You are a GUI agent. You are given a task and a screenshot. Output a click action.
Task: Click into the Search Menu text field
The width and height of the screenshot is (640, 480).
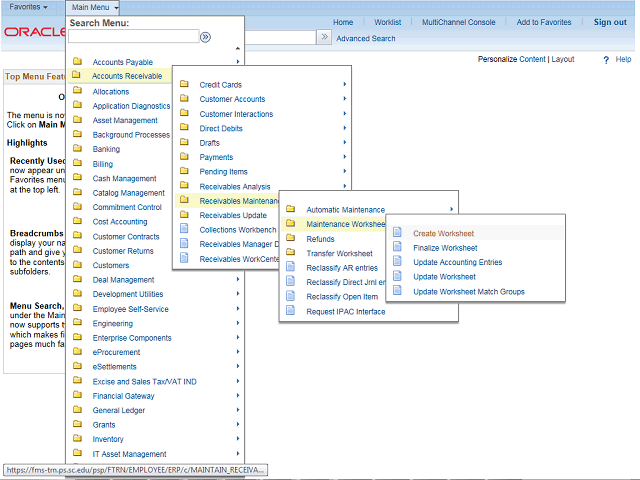[133, 37]
